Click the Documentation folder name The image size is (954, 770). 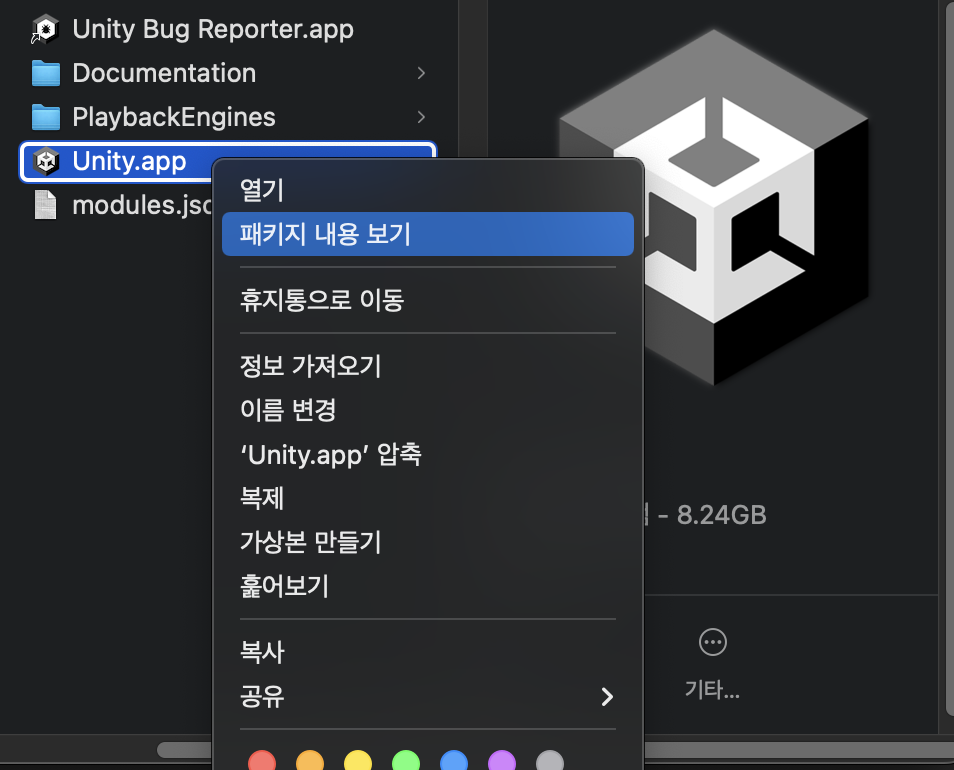click(164, 73)
